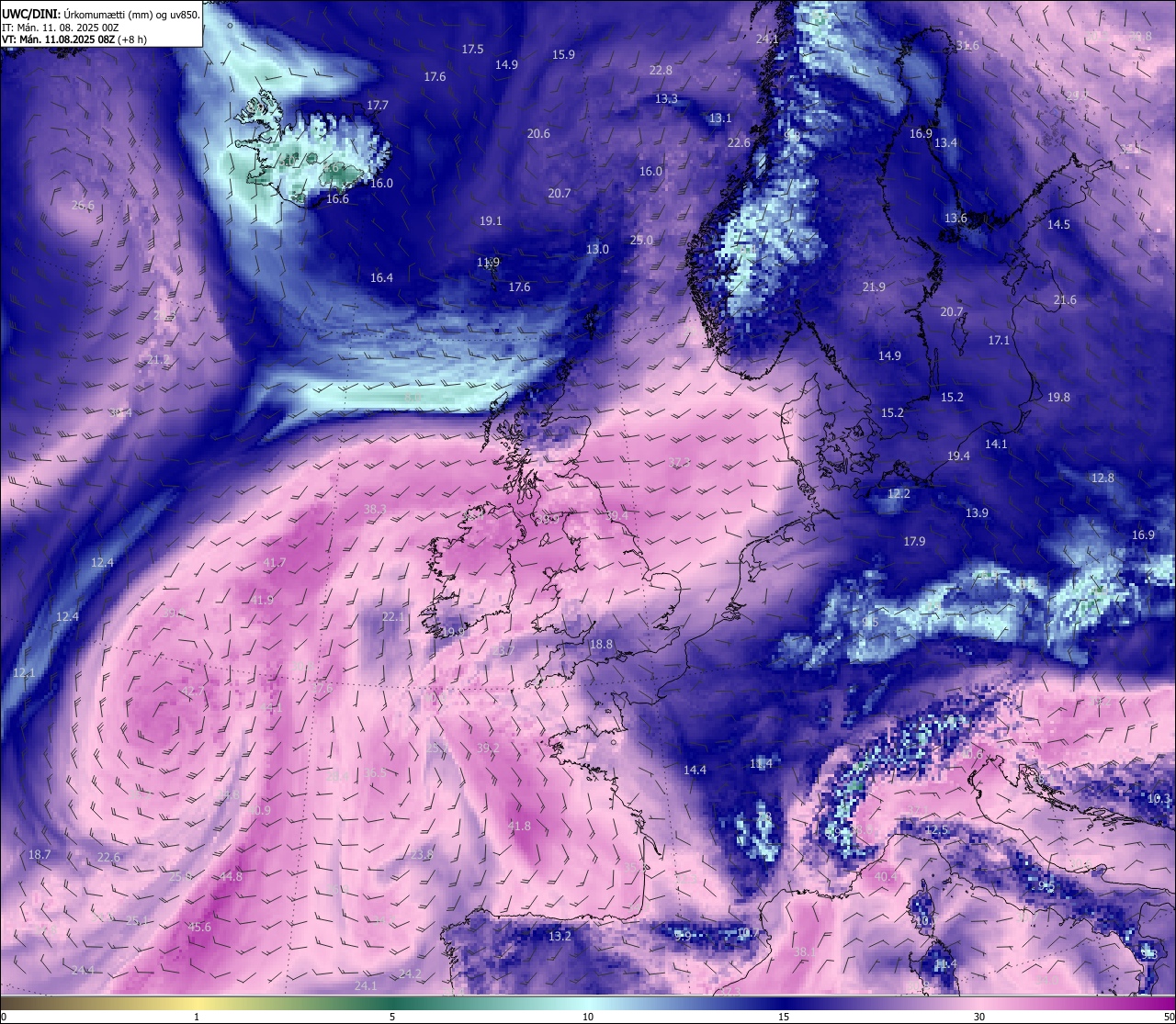Screen dimensions: 1176x1024
Task: Click the map value '17.1'
Action: coord(999,341)
